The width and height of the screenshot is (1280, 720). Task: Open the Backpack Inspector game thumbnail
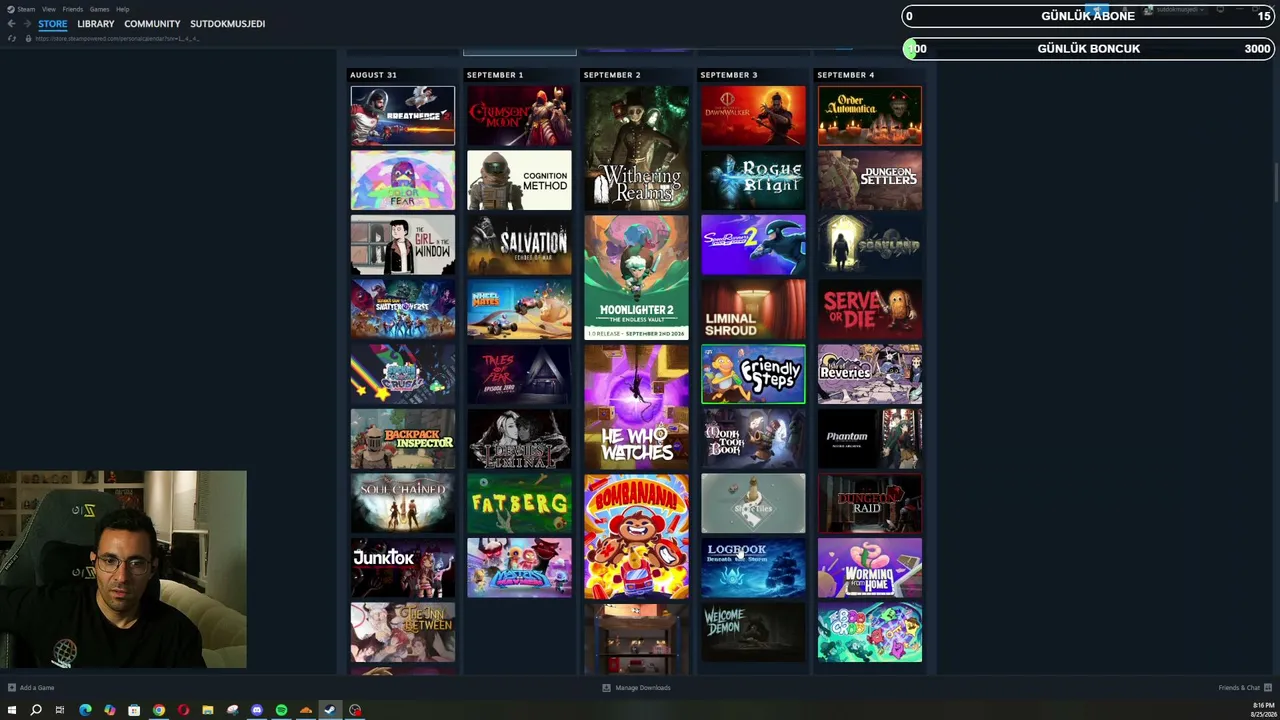403,439
